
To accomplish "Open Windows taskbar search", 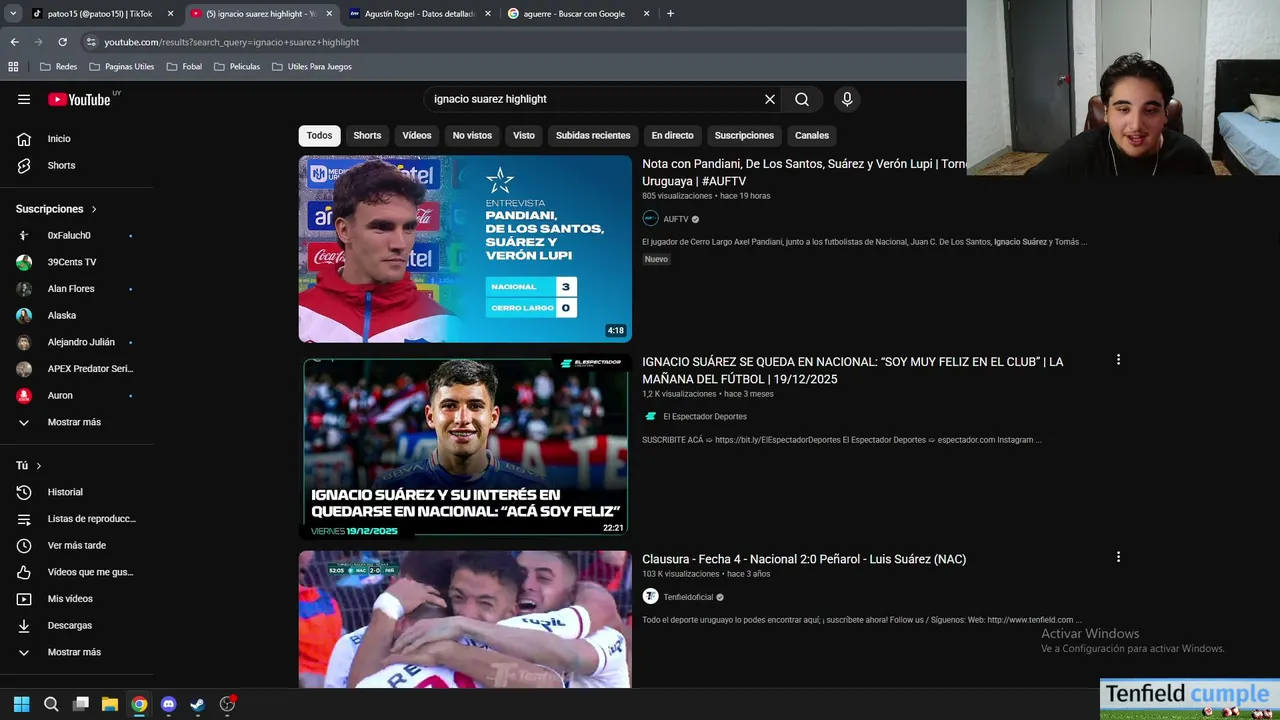I will 51,704.
